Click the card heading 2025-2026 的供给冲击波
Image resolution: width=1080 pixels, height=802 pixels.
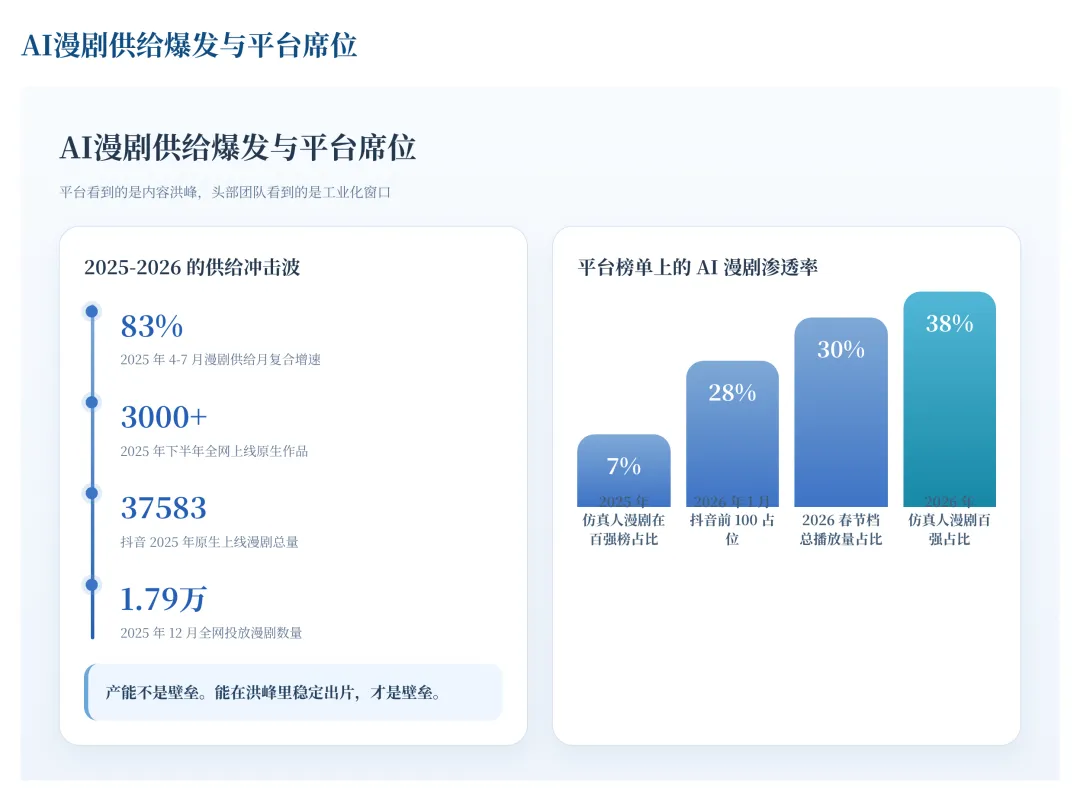coord(192,267)
